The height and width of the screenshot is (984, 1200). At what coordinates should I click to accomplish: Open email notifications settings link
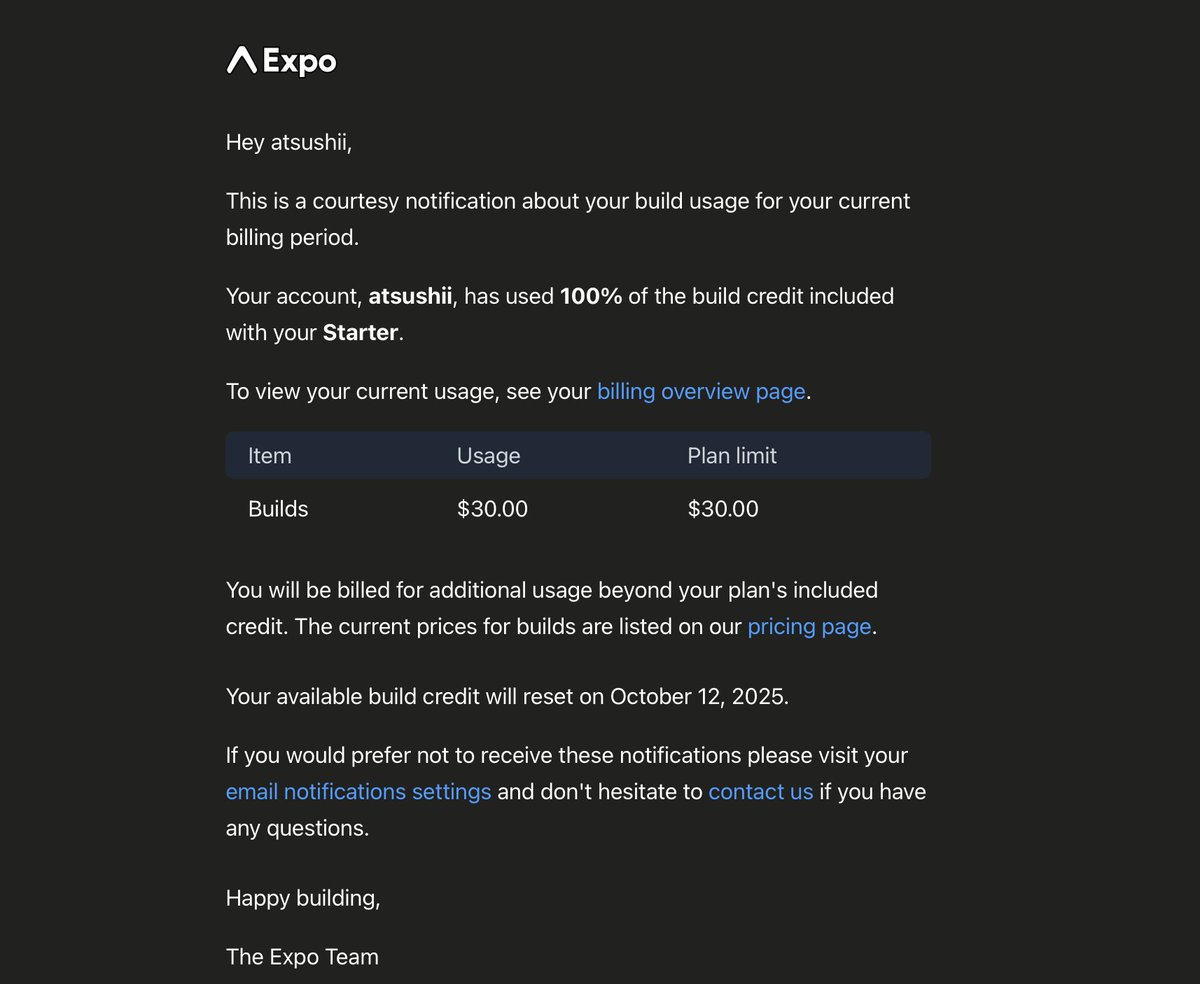(359, 791)
